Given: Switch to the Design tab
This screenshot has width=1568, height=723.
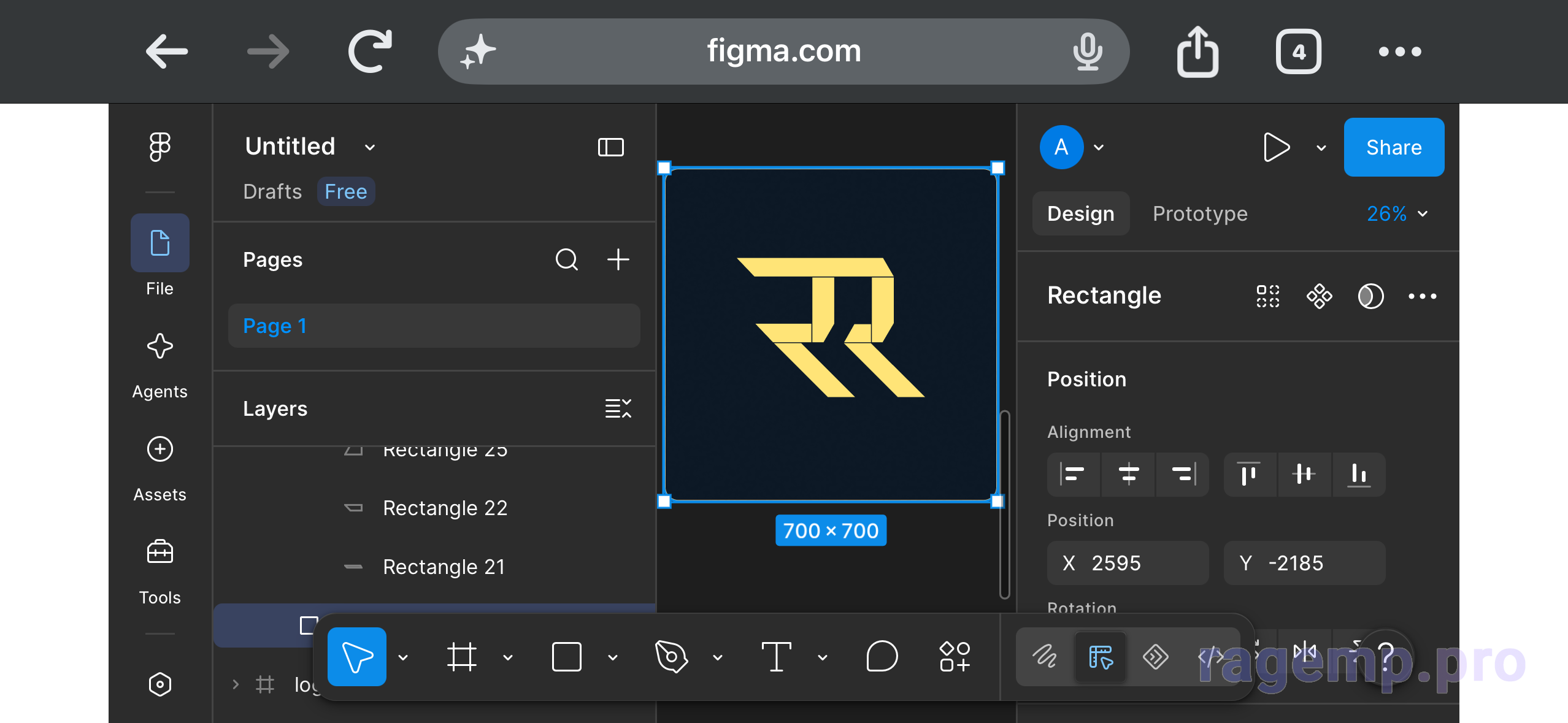Looking at the screenshot, I should coord(1080,213).
